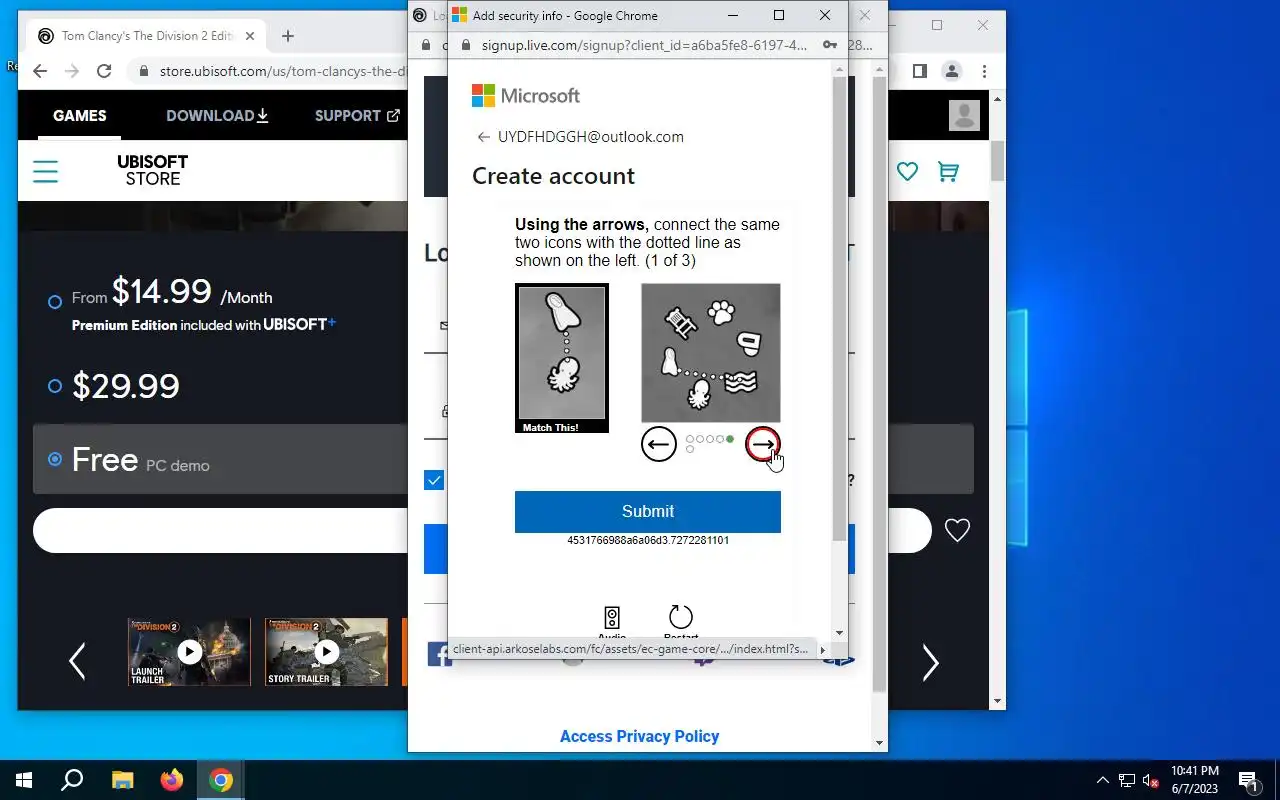The width and height of the screenshot is (1280, 800).
Task: Click the next arrow in media carousel
Action: pos(930,662)
